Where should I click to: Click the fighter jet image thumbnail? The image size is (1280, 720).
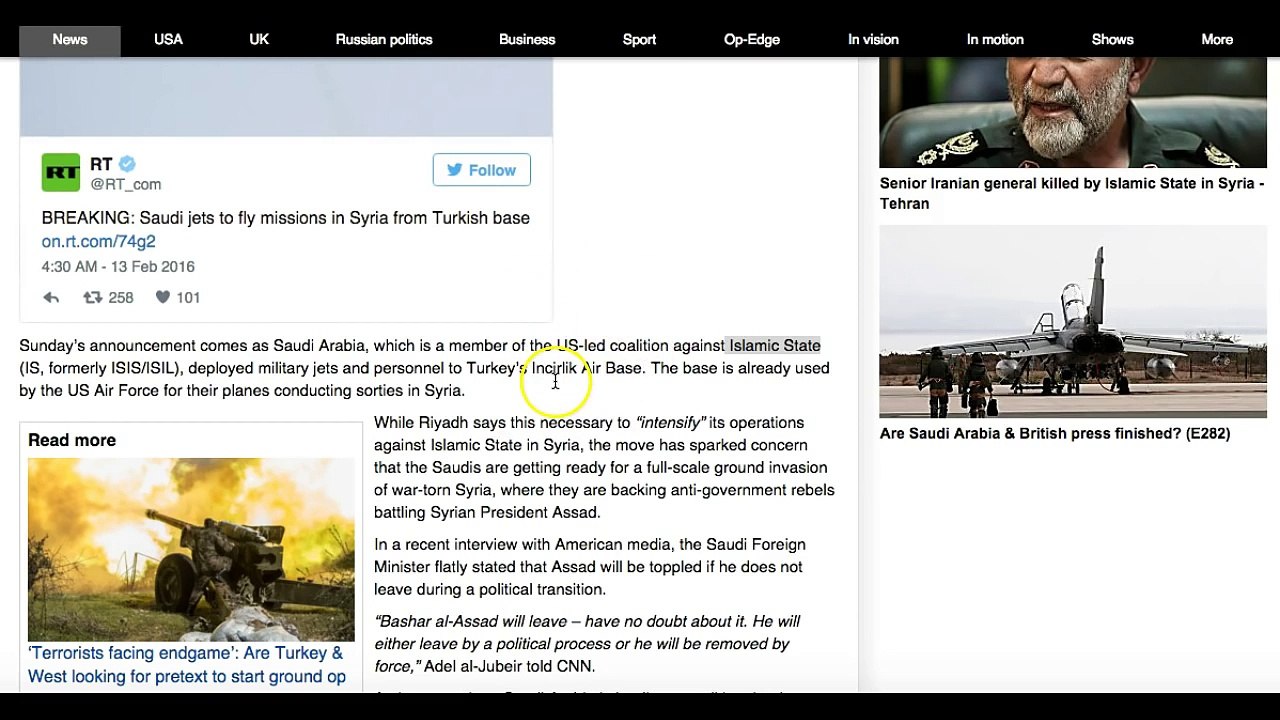tap(1073, 321)
